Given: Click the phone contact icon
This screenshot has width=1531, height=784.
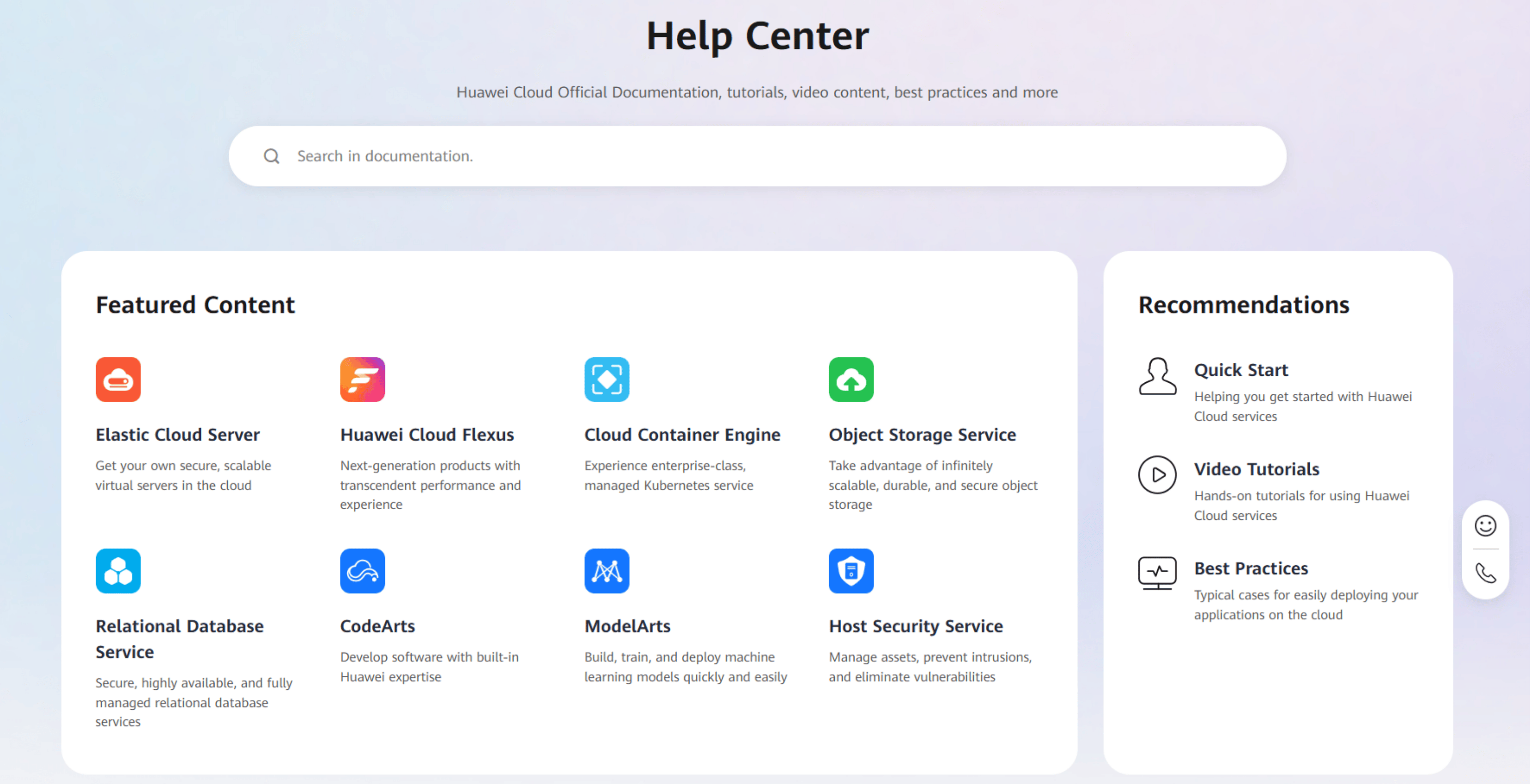Looking at the screenshot, I should pos(1485,573).
